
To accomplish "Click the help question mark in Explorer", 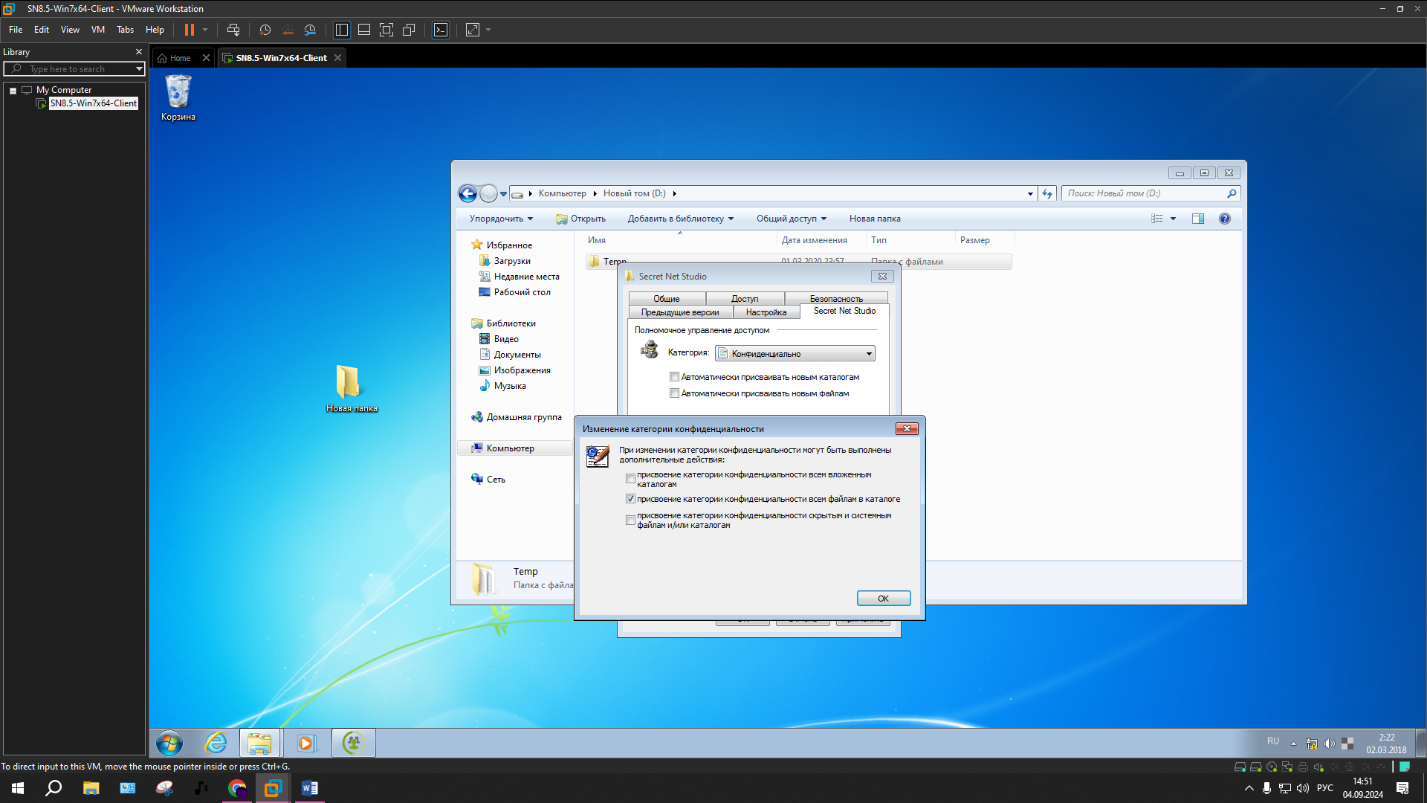I will coord(1224,218).
